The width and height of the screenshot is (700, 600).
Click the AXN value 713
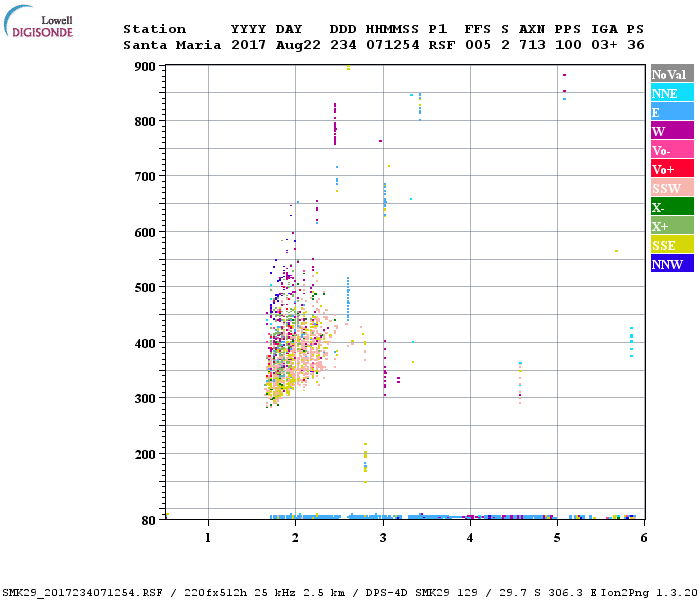[x=532, y=45]
